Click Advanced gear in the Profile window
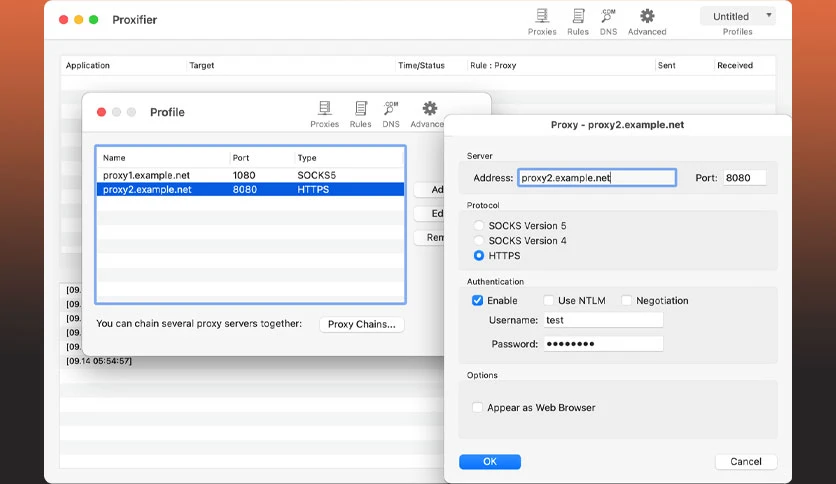Viewport: 836px width, 484px height. click(x=428, y=114)
